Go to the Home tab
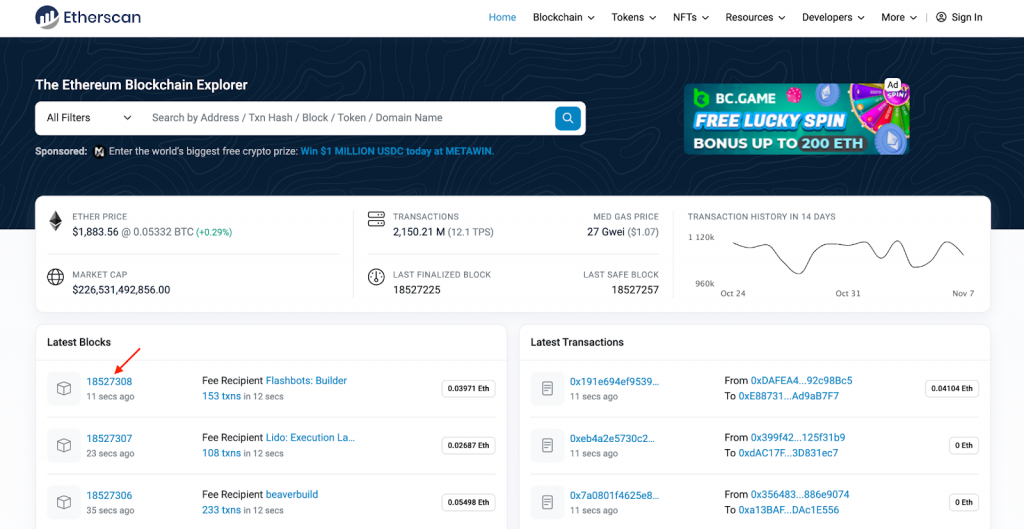Viewport: 1024px width, 529px height. click(502, 18)
